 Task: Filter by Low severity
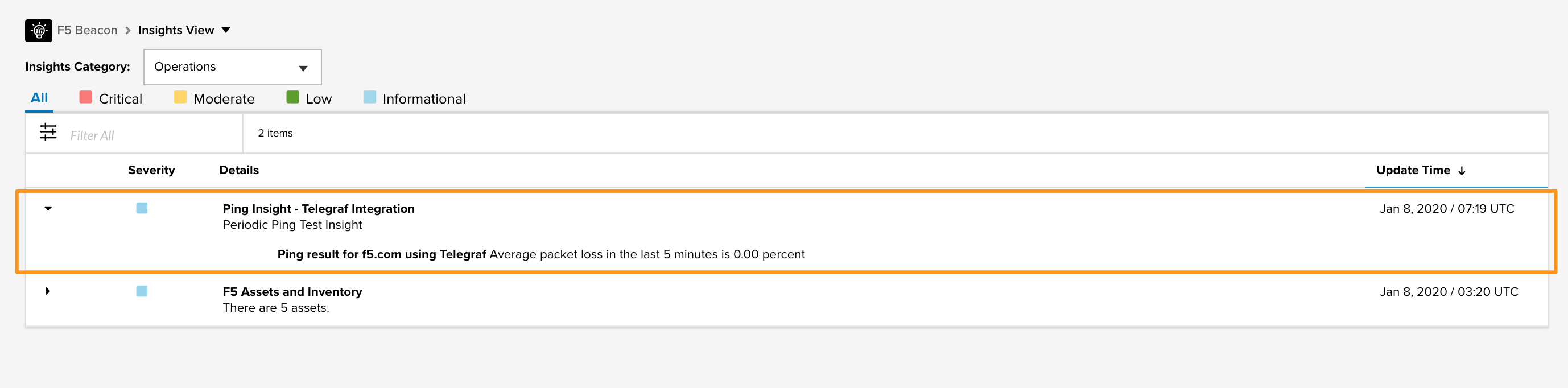[309, 98]
